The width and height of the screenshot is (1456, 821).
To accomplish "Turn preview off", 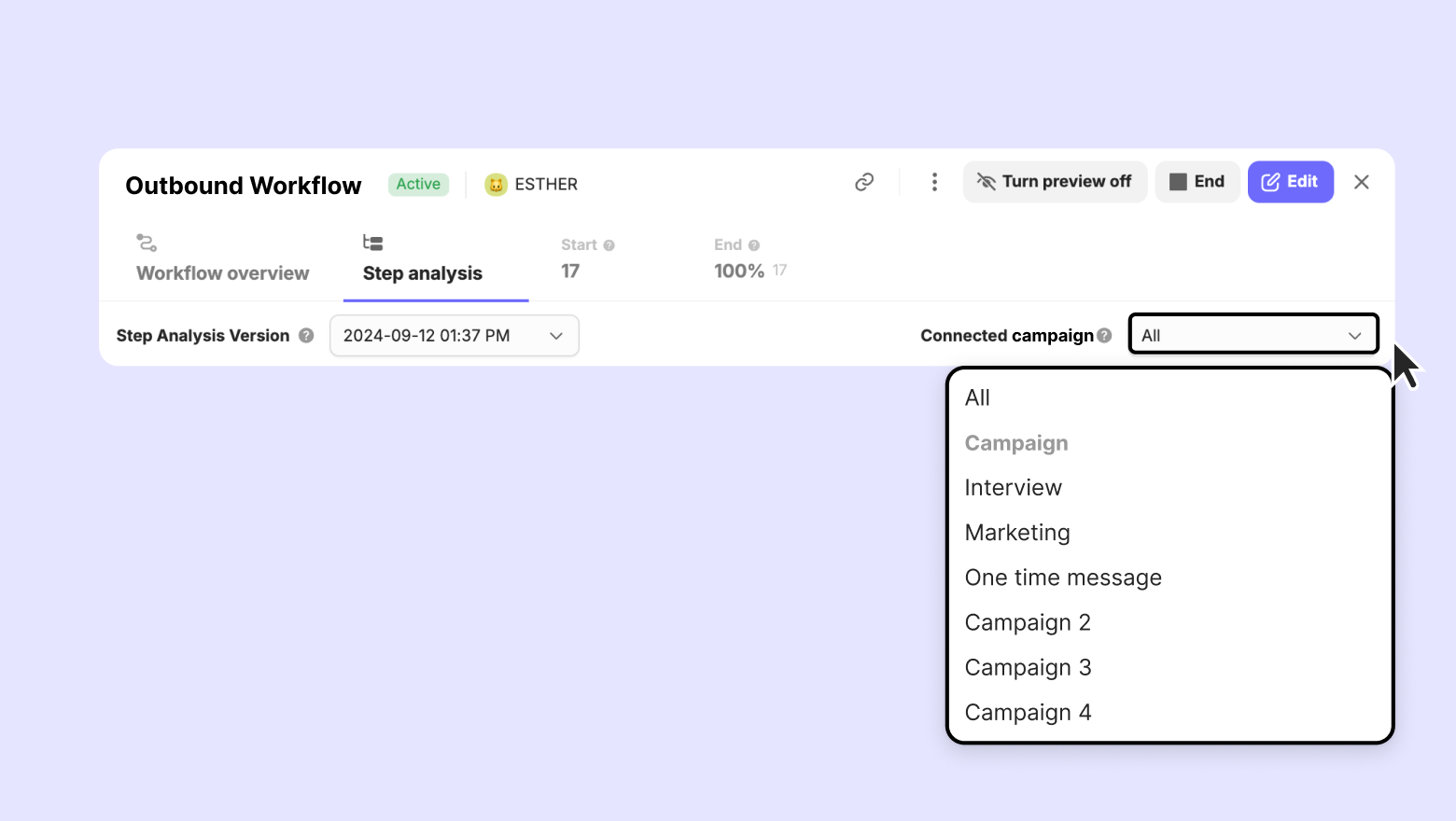I will tap(1055, 182).
